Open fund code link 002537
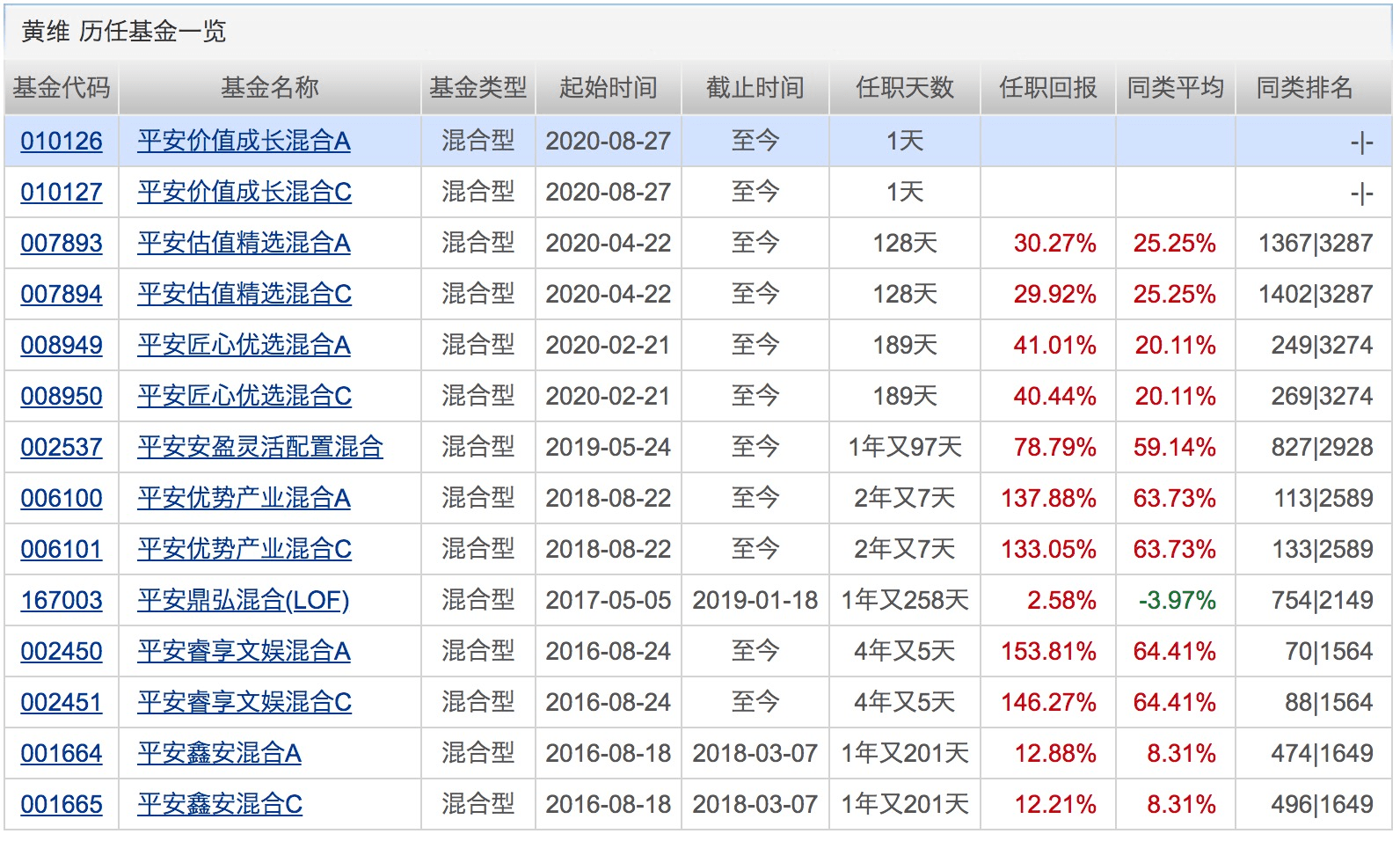 point(62,447)
